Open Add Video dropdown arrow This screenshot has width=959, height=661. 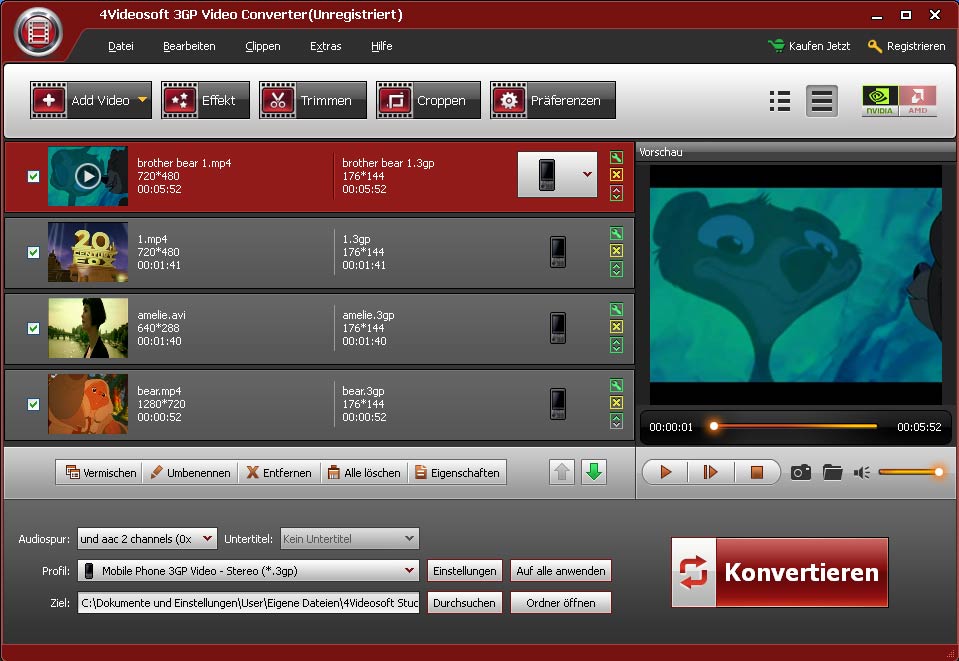pos(142,100)
